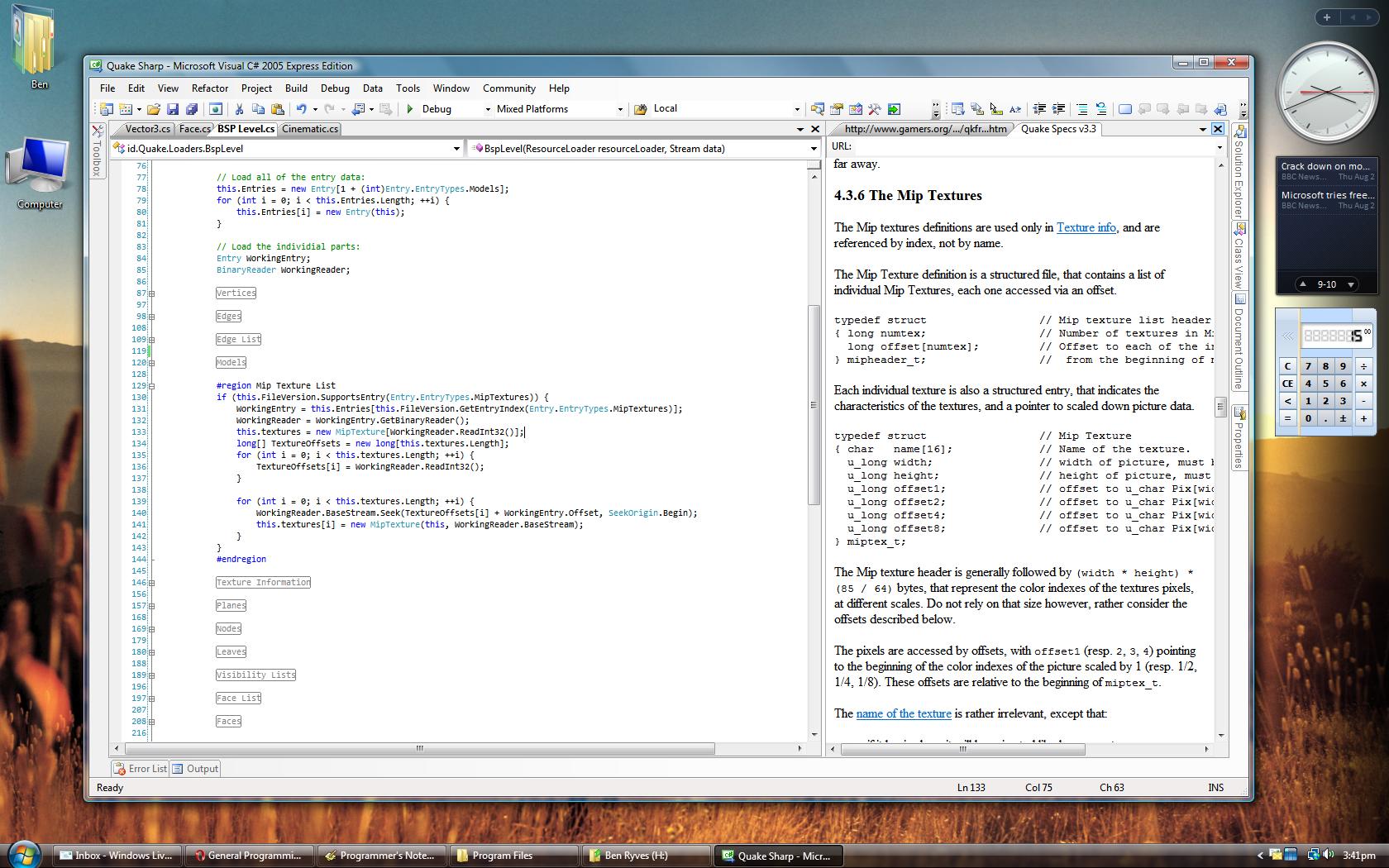Cut selection with the scissors icon
The height and width of the screenshot is (868, 1389).
239,109
